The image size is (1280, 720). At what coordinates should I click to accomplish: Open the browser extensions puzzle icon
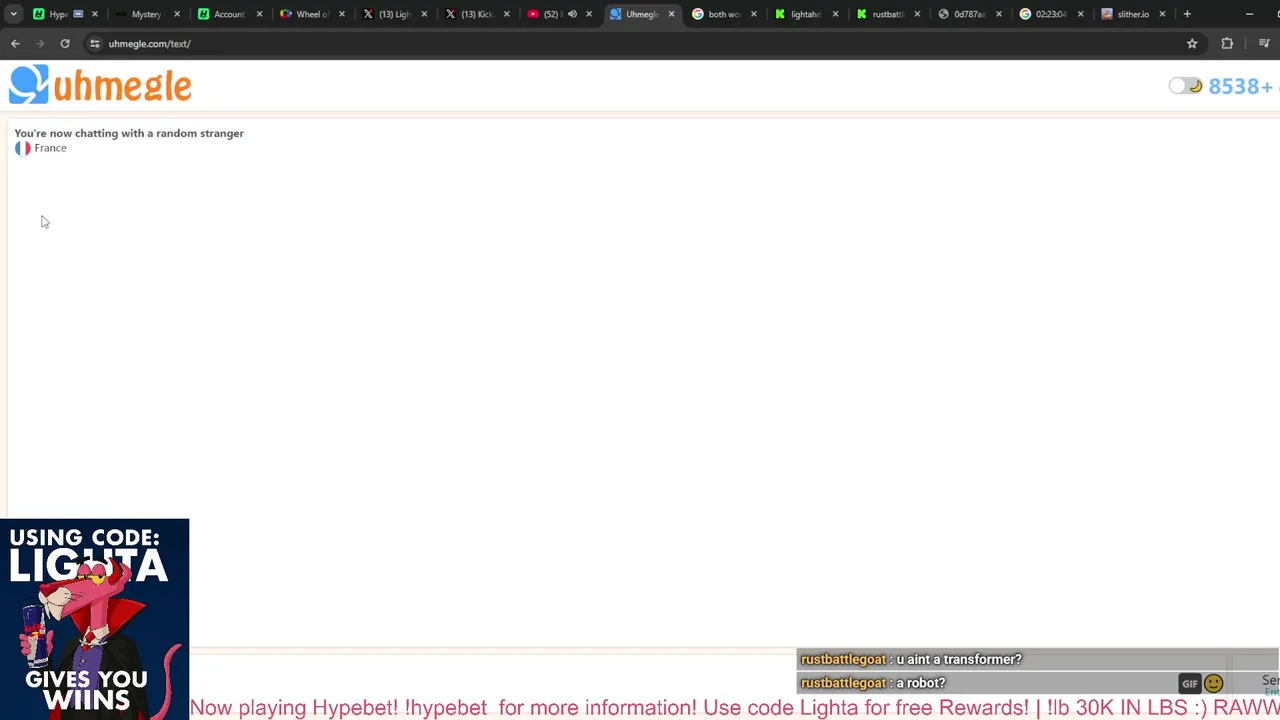click(x=1227, y=44)
